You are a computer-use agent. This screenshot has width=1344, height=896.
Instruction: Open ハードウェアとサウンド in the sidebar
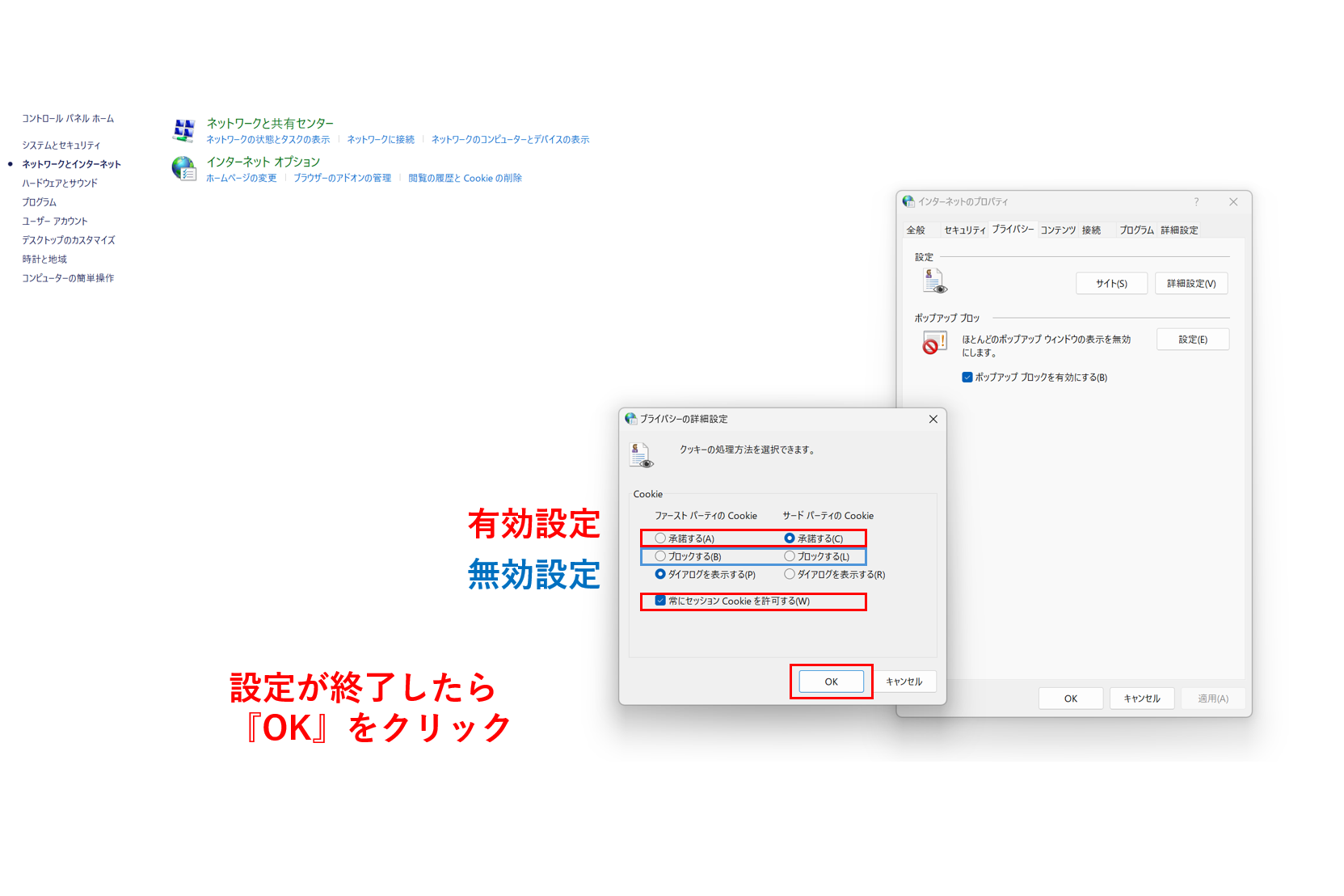(60, 183)
